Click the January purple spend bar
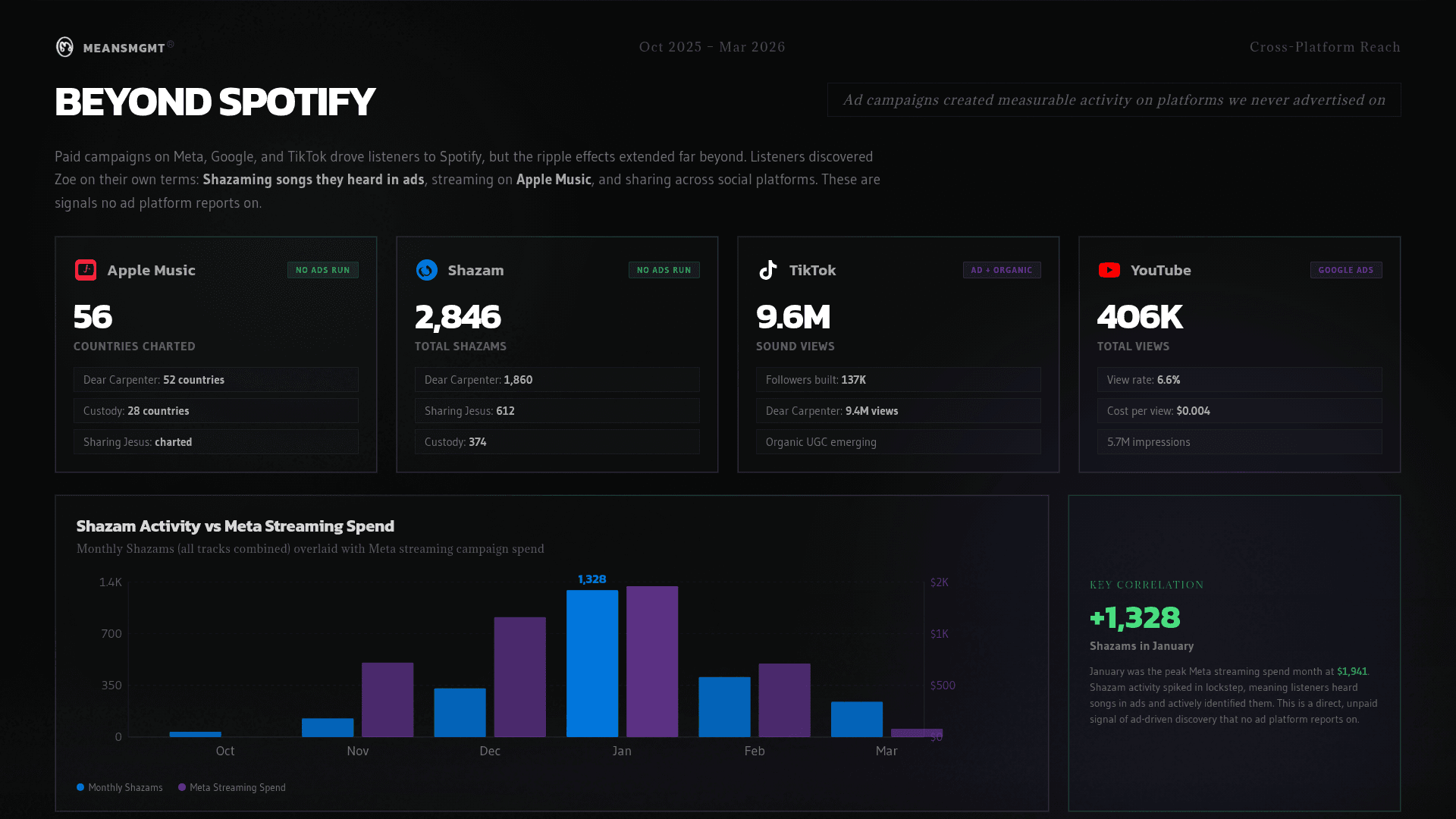Viewport: 1456px width, 819px height. click(652, 661)
